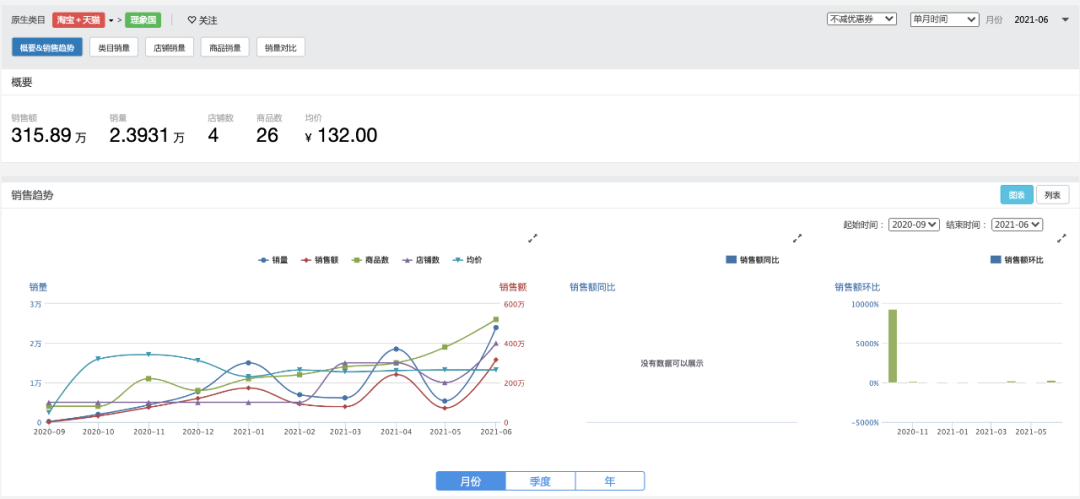Toggle the 销售额环比 legend entry

click(1017, 260)
